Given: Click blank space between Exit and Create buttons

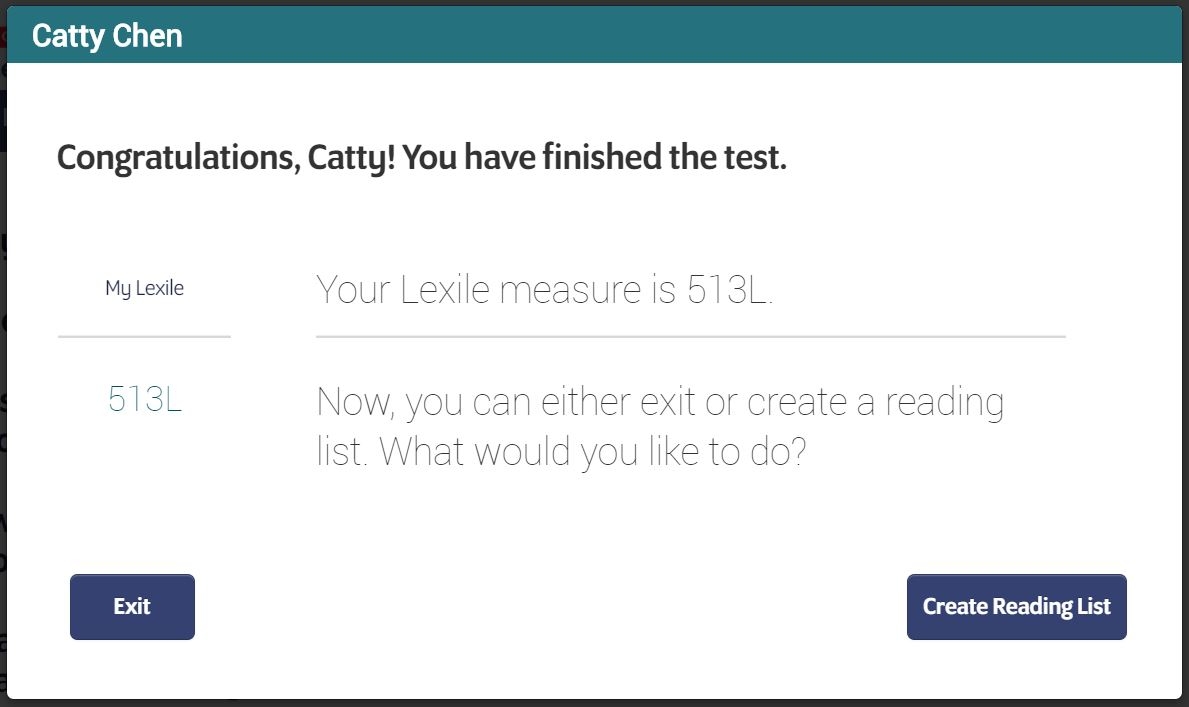Looking at the screenshot, I should pyautogui.click(x=550, y=607).
